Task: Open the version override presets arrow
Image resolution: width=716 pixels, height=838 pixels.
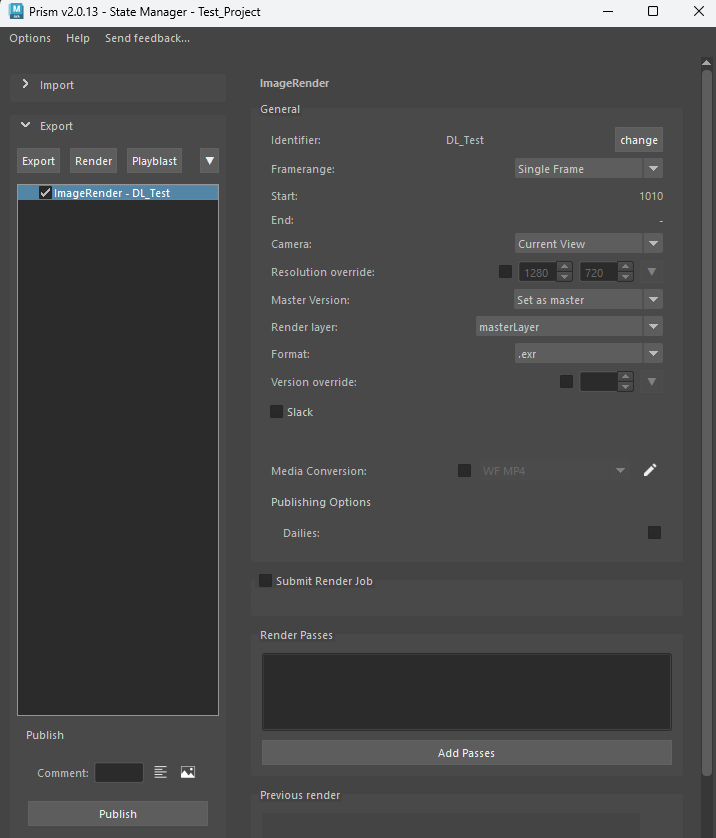Action: tap(651, 382)
